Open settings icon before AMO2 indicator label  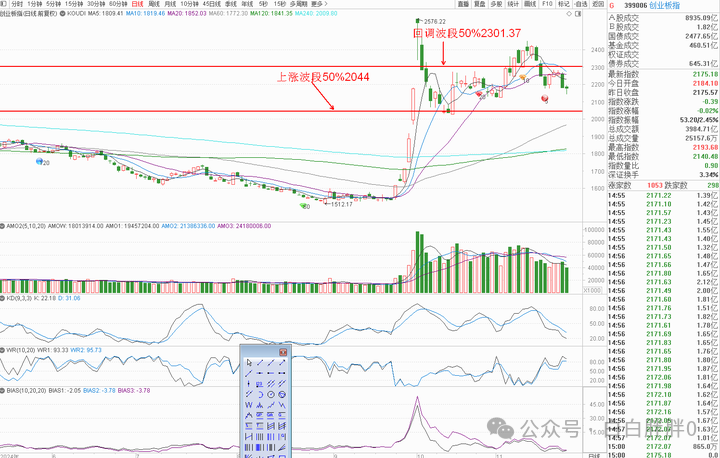coord(2,226)
